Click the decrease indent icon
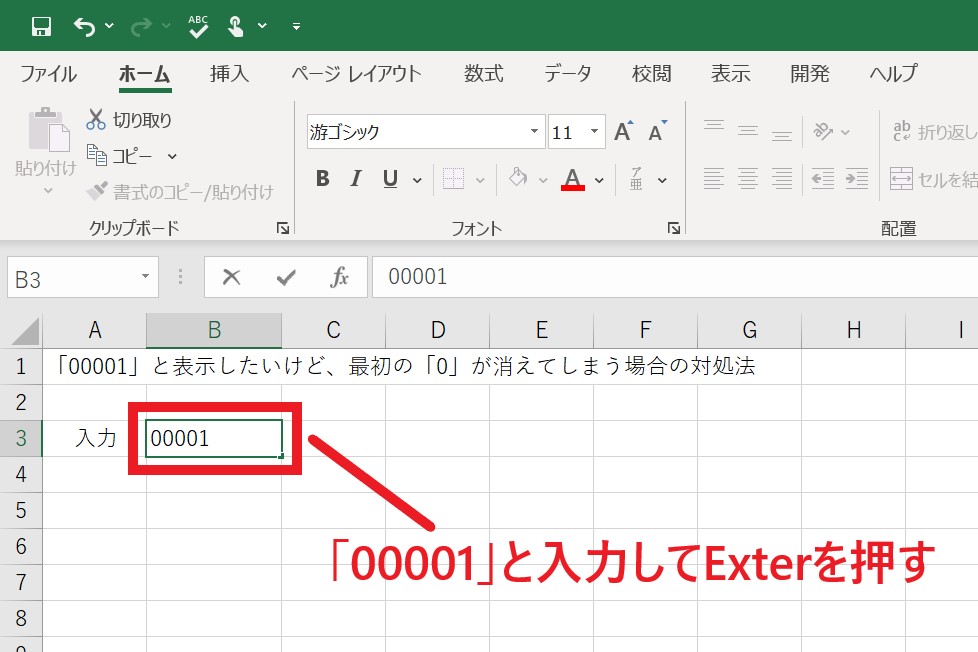This screenshot has width=978, height=652. click(x=823, y=179)
